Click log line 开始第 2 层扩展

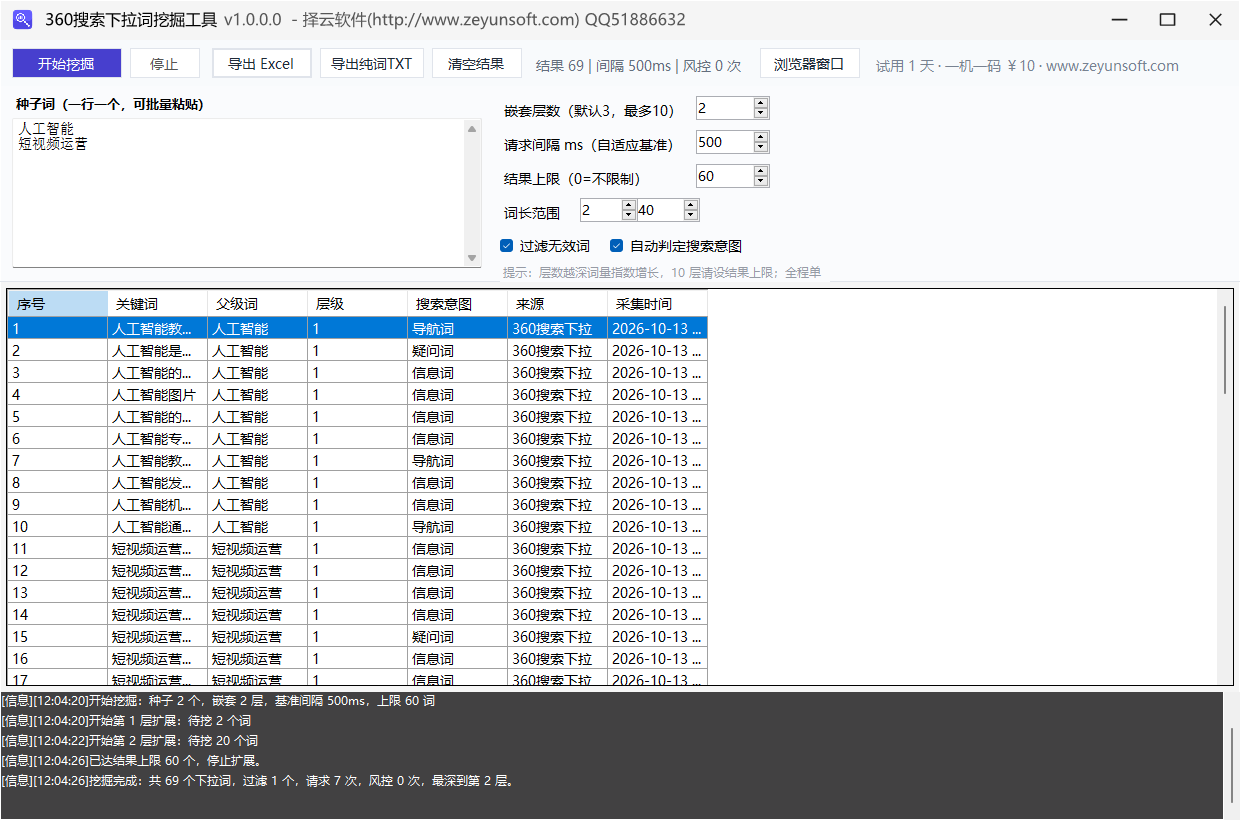130,741
